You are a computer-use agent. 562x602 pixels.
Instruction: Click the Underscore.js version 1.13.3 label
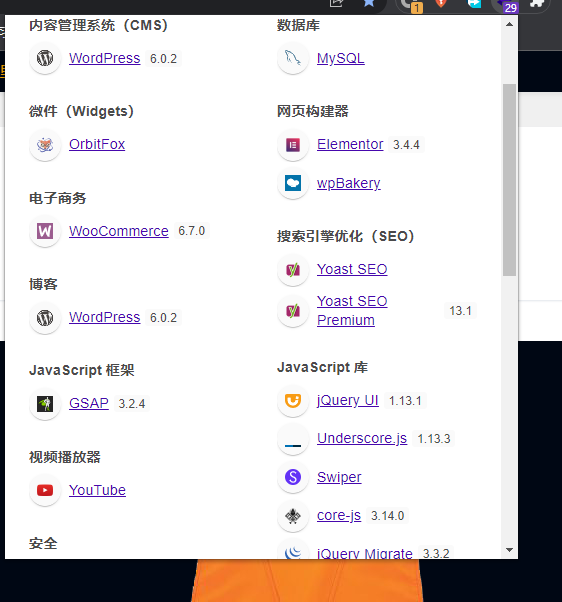point(434,439)
